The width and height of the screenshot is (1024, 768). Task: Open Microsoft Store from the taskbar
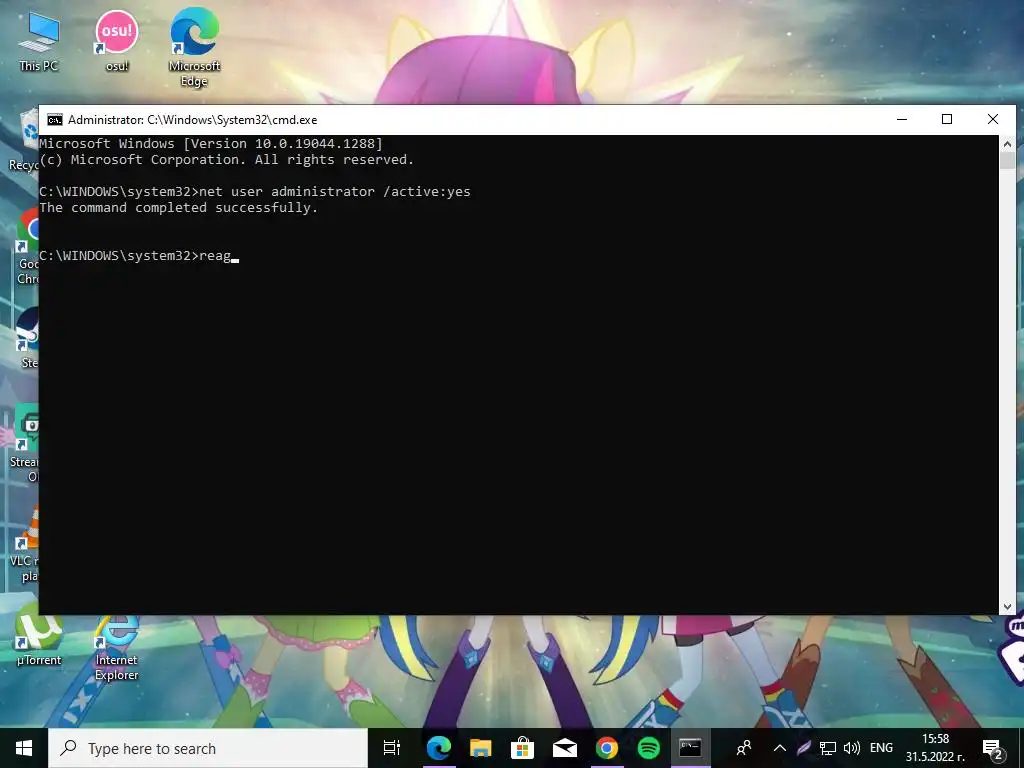pyautogui.click(x=522, y=748)
